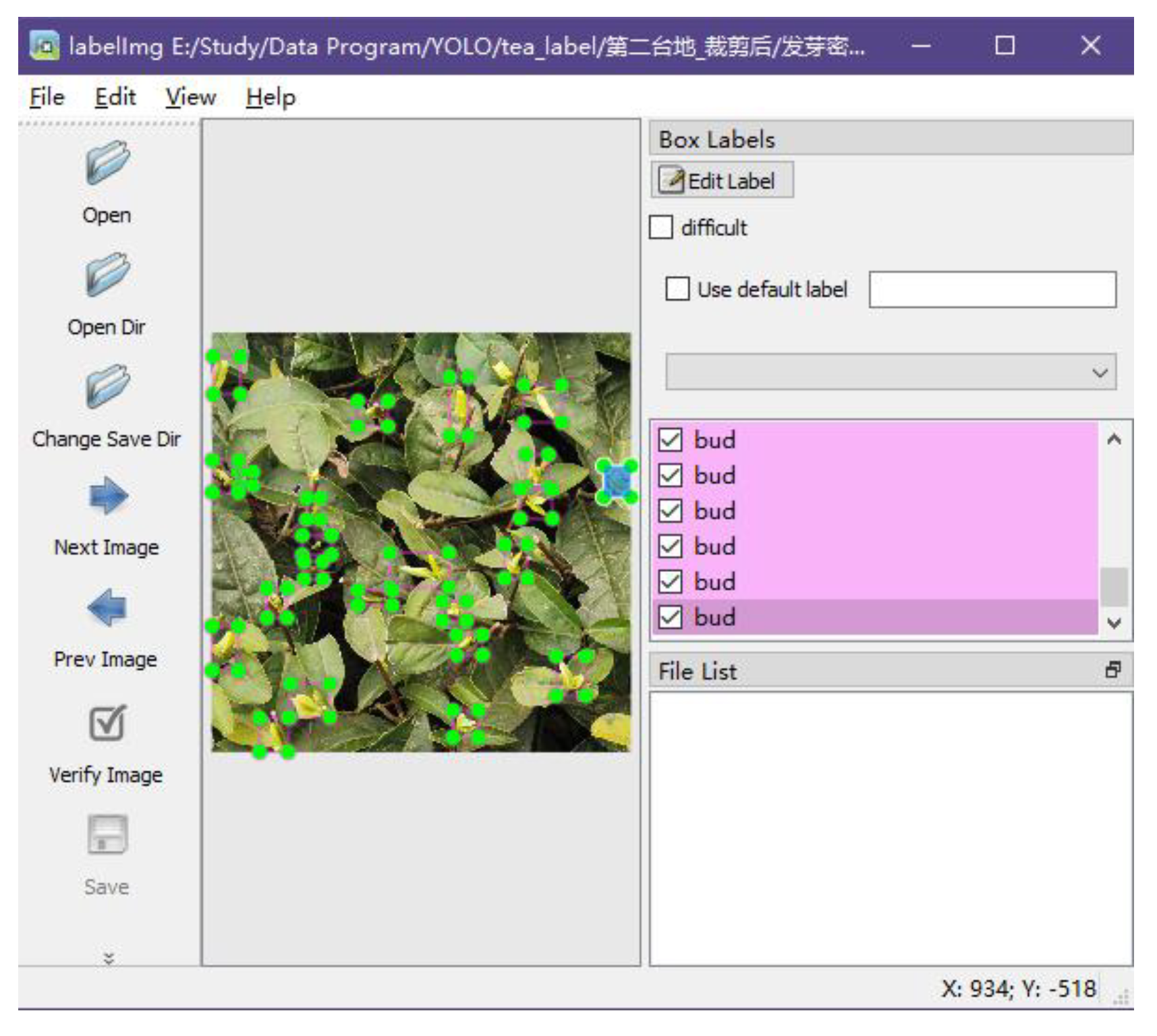The height and width of the screenshot is (1036, 1157).
Task: Enable the difficult checkbox
Action: (x=661, y=227)
